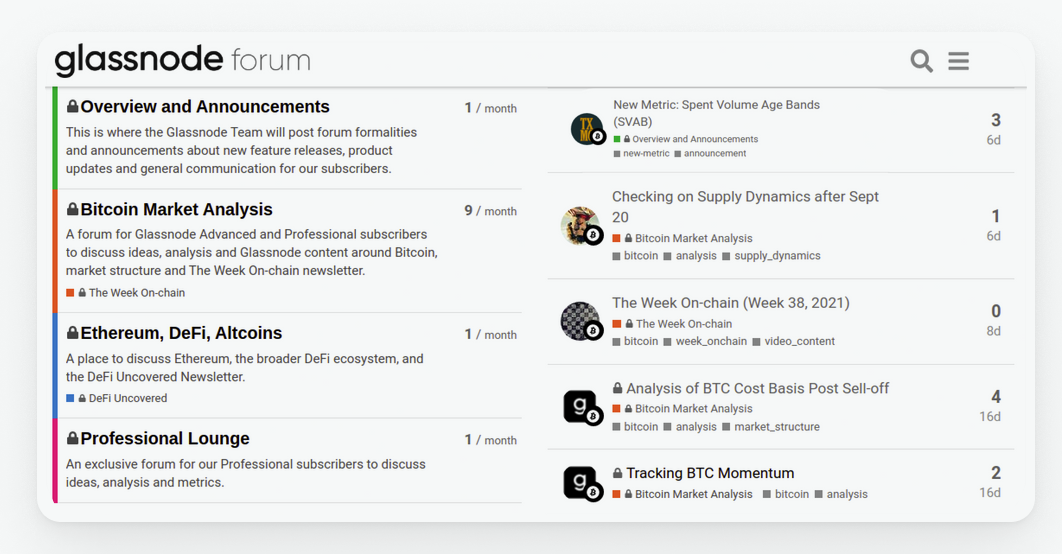The width and height of the screenshot is (1062, 554).
Task: Select bitcoin tag on Tracking BTC Momentum
Action: click(x=786, y=494)
